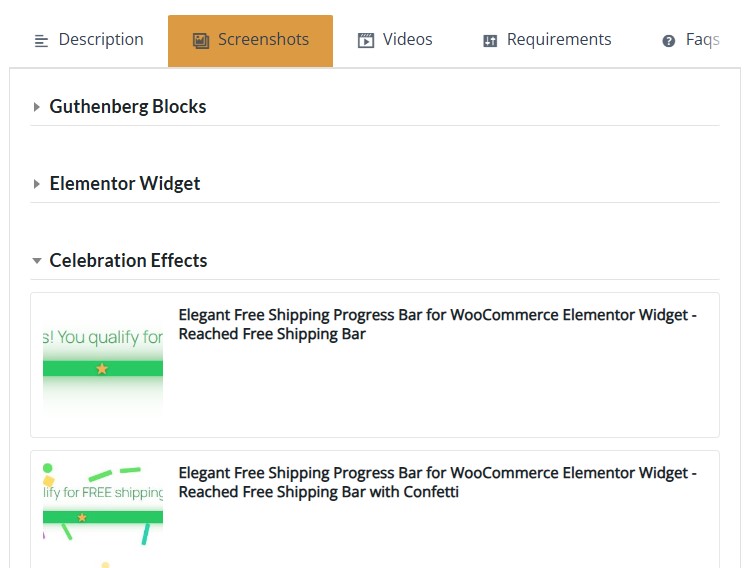Click the Faqs question mark icon
The height and width of the screenshot is (568, 754).
(669, 41)
